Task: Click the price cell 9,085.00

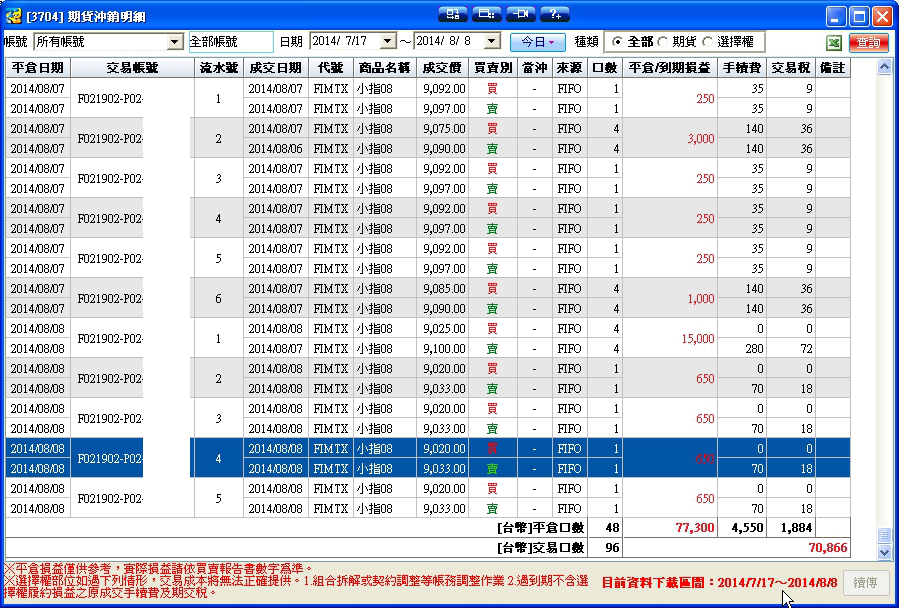Action: click(442, 289)
